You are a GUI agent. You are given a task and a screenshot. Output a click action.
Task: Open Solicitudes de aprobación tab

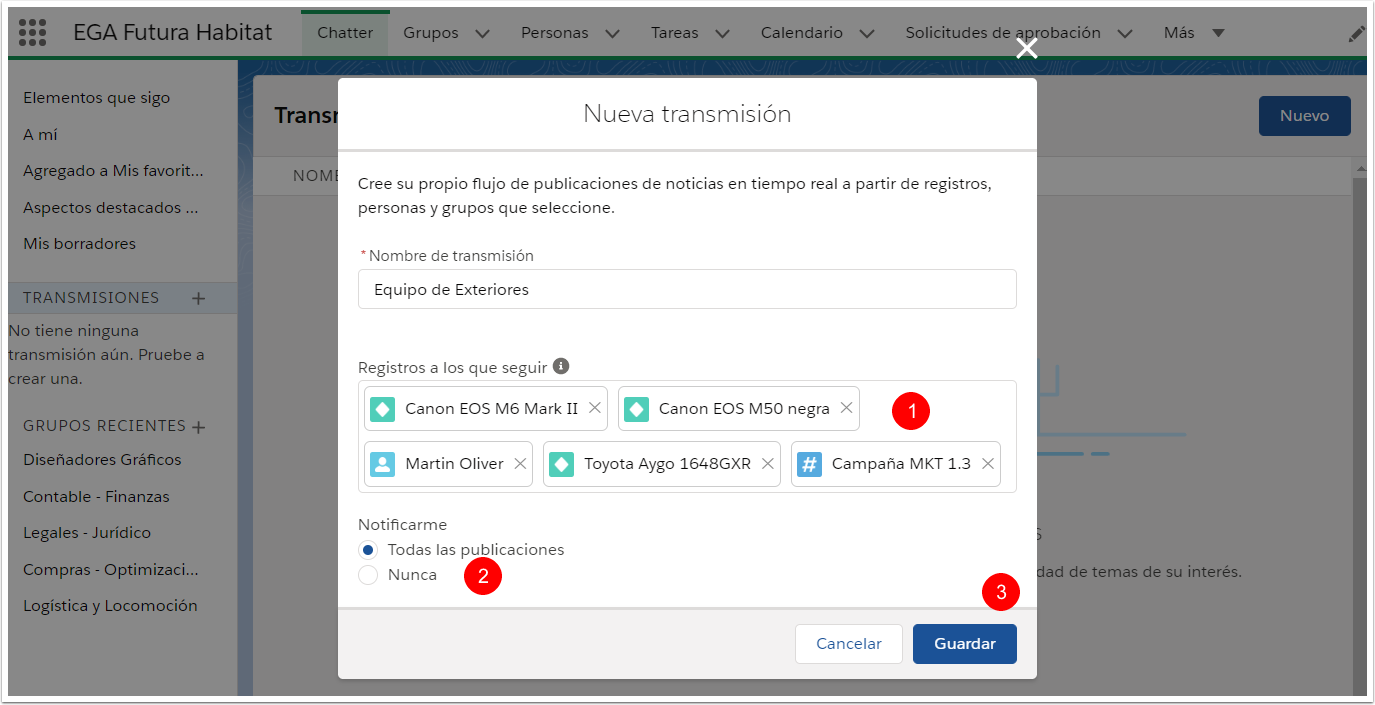1003,33
